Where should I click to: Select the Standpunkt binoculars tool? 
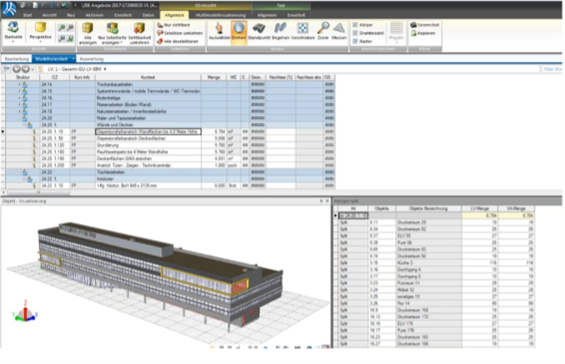[259, 31]
